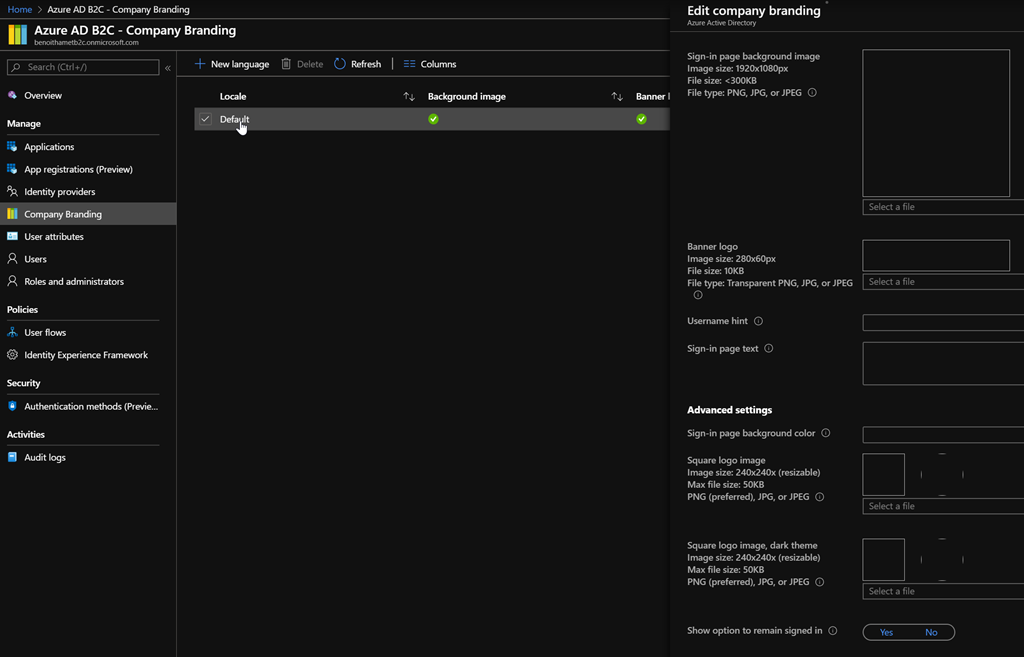1024x657 pixels.
Task: Click info icon beside Show option to remain signed in
Action: [x=833, y=630]
